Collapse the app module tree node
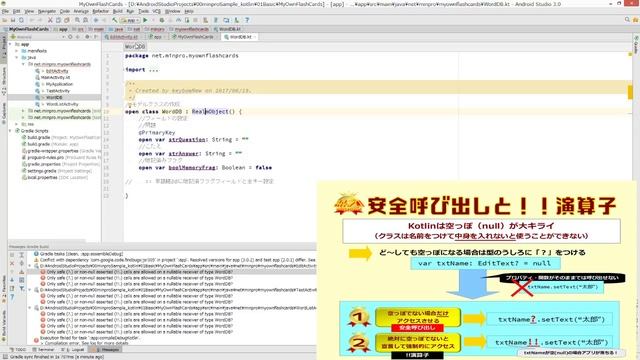The width and height of the screenshot is (640, 360). click(x=10, y=44)
